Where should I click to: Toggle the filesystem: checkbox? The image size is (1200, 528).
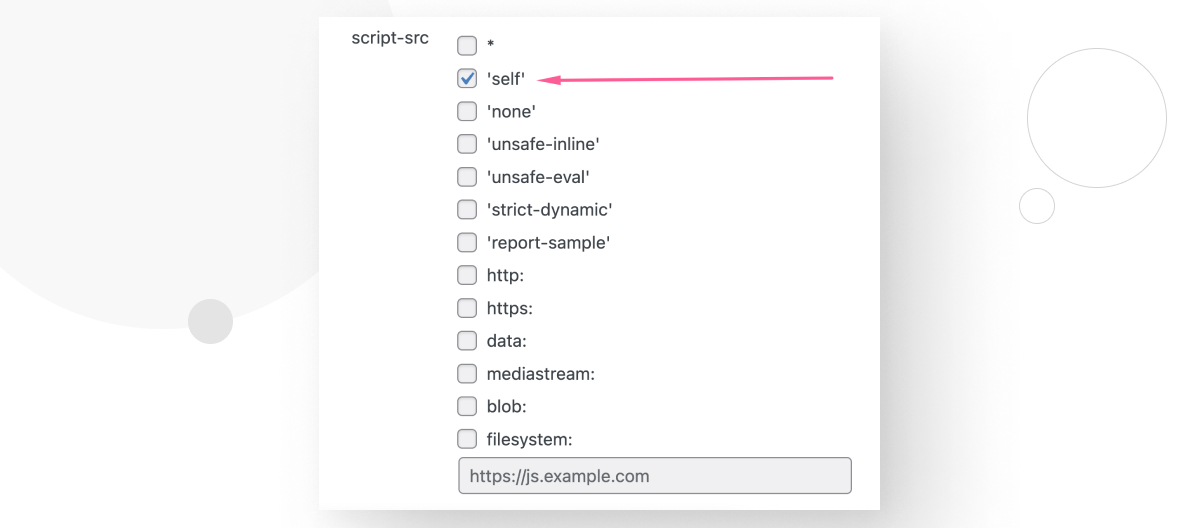pos(467,439)
